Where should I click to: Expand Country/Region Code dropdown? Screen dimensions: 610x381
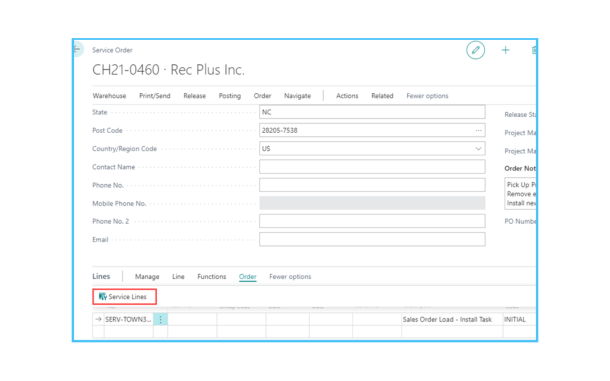479,149
